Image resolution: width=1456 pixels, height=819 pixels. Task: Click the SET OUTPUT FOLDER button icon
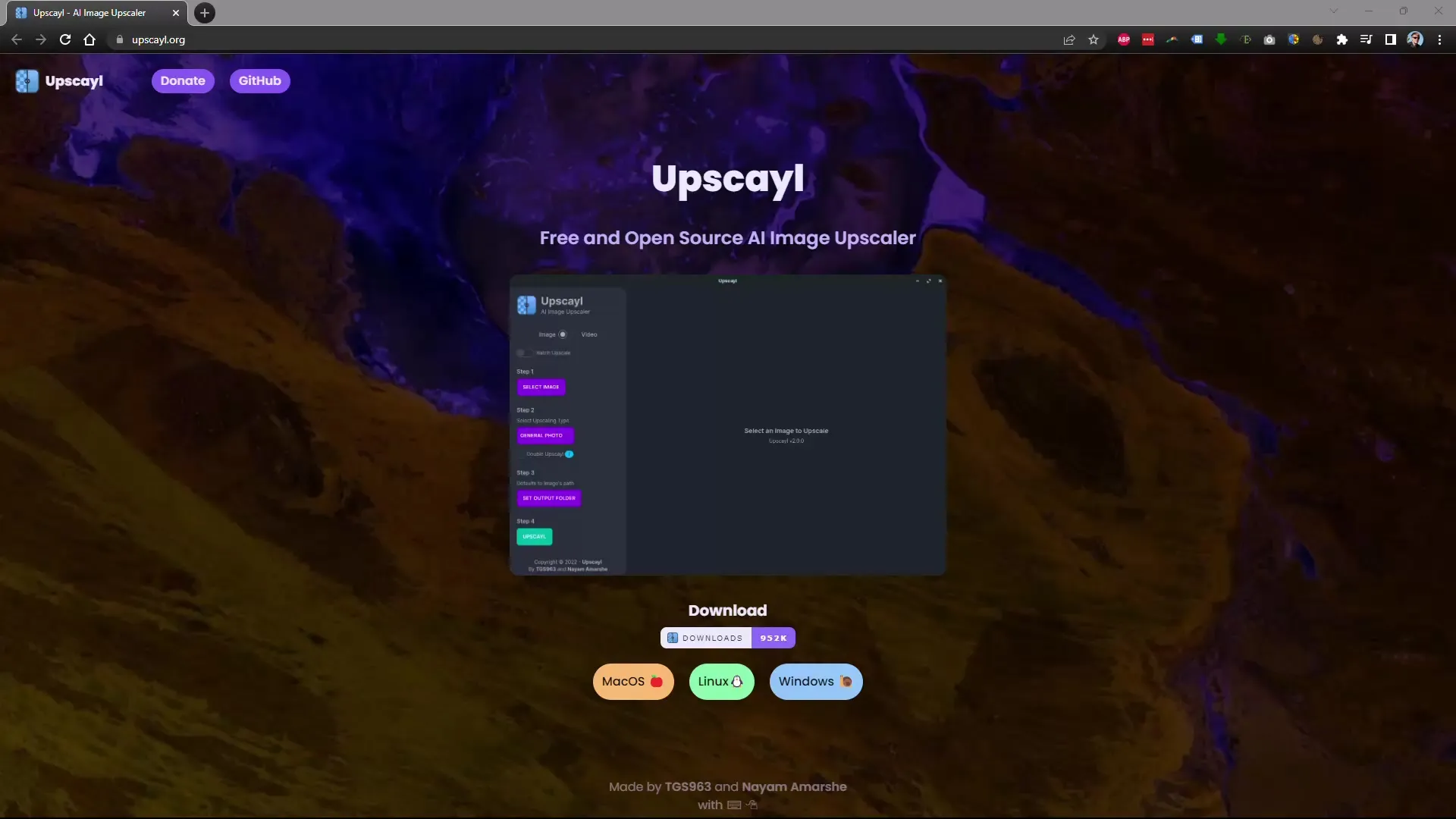coord(548,497)
